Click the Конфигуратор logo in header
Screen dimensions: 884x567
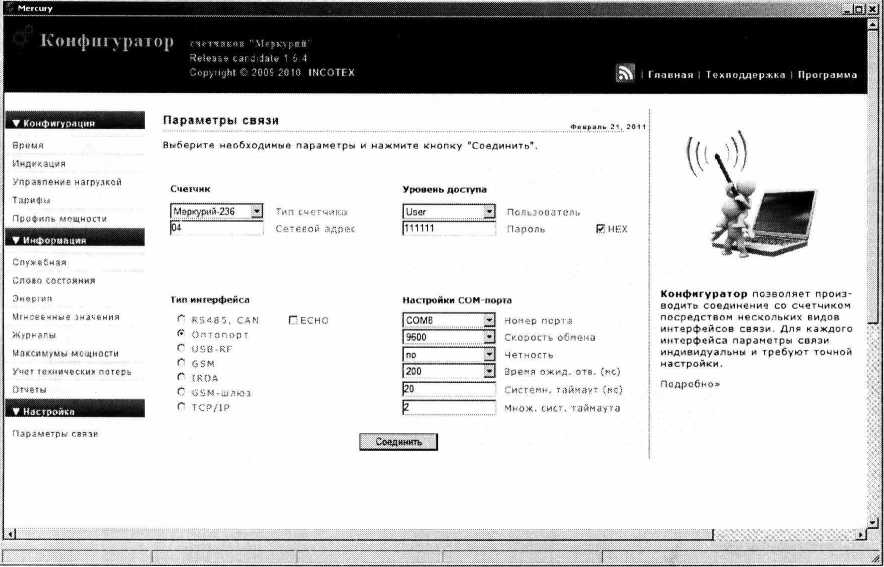pos(107,41)
